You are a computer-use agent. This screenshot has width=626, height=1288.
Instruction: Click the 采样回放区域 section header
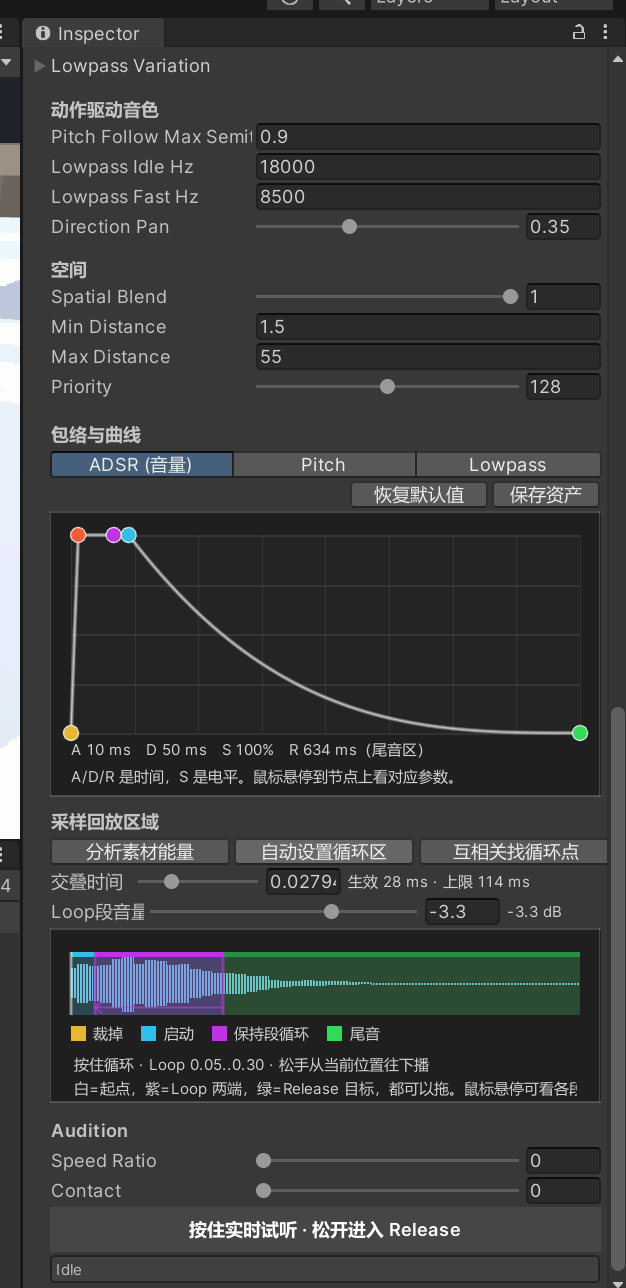point(105,823)
